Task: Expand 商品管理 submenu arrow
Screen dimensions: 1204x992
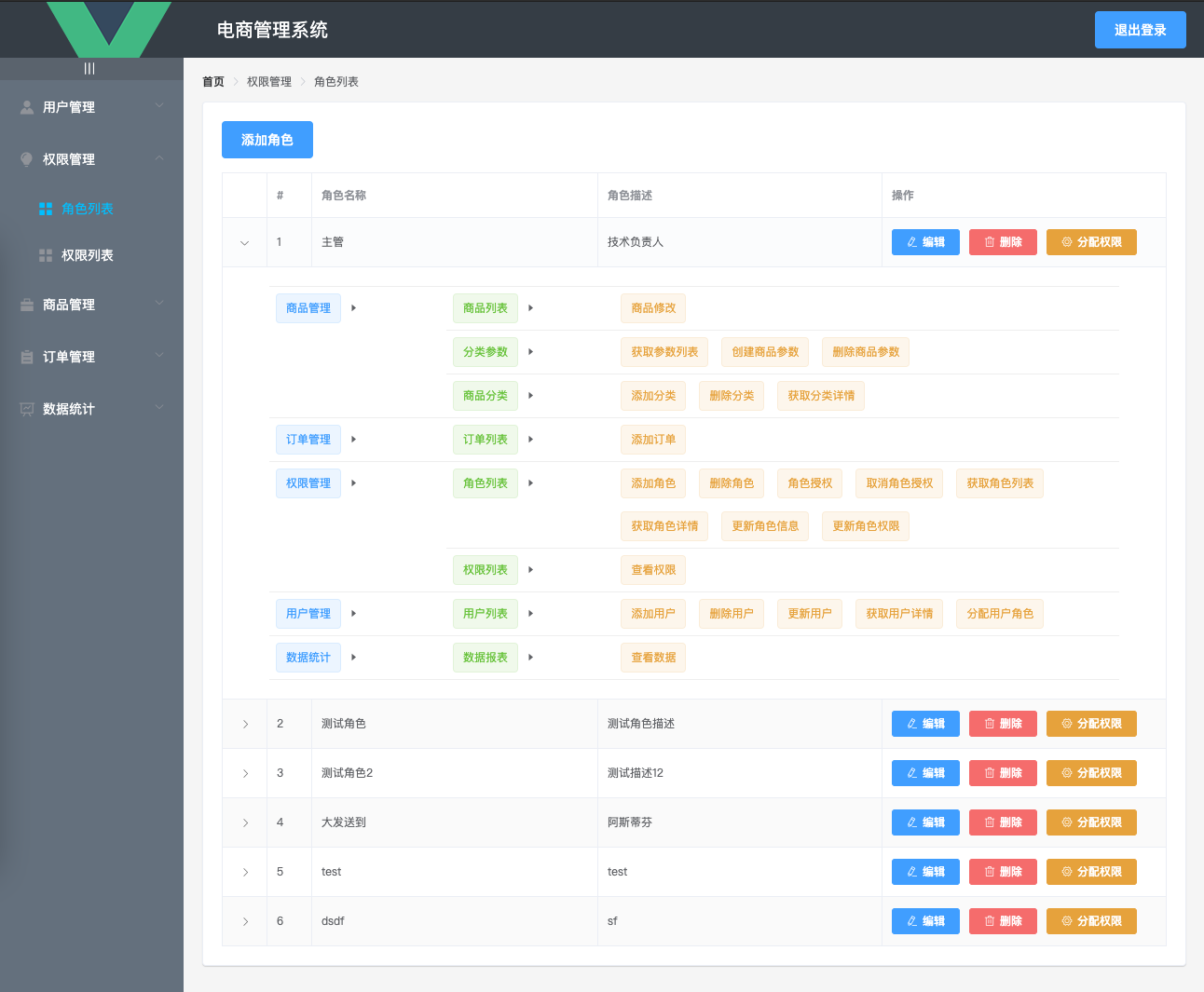Action: 159,303
